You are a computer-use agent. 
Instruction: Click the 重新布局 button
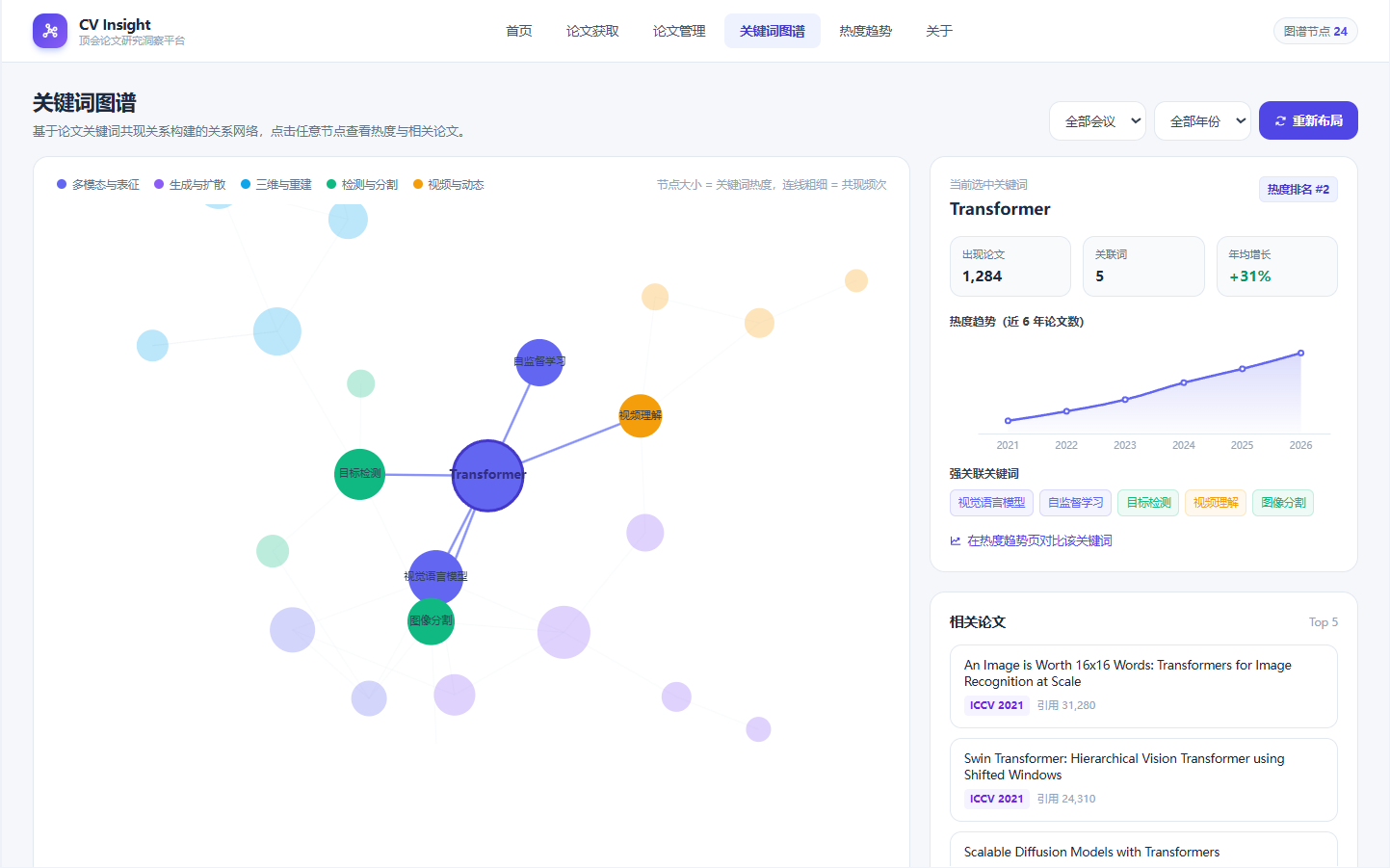tap(1308, 120)
